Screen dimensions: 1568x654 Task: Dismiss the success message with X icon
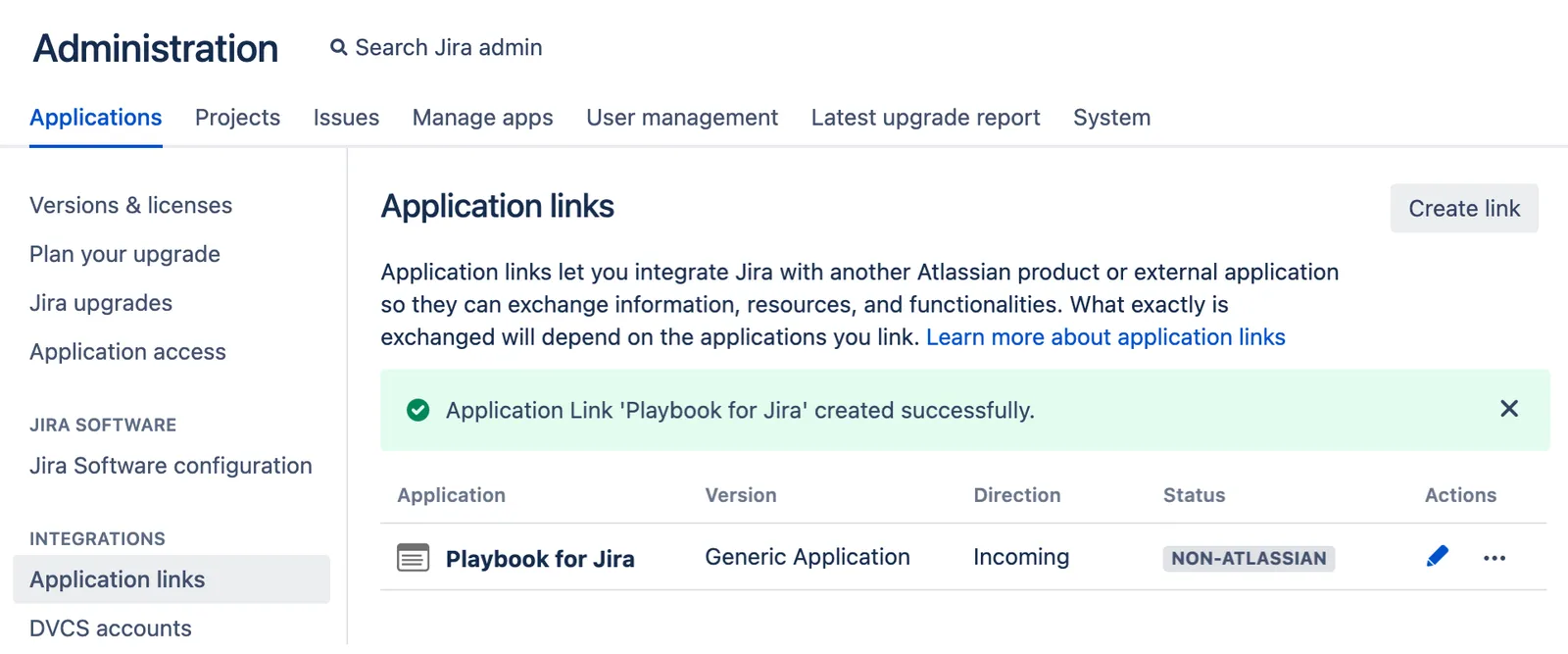[1509, 409]
